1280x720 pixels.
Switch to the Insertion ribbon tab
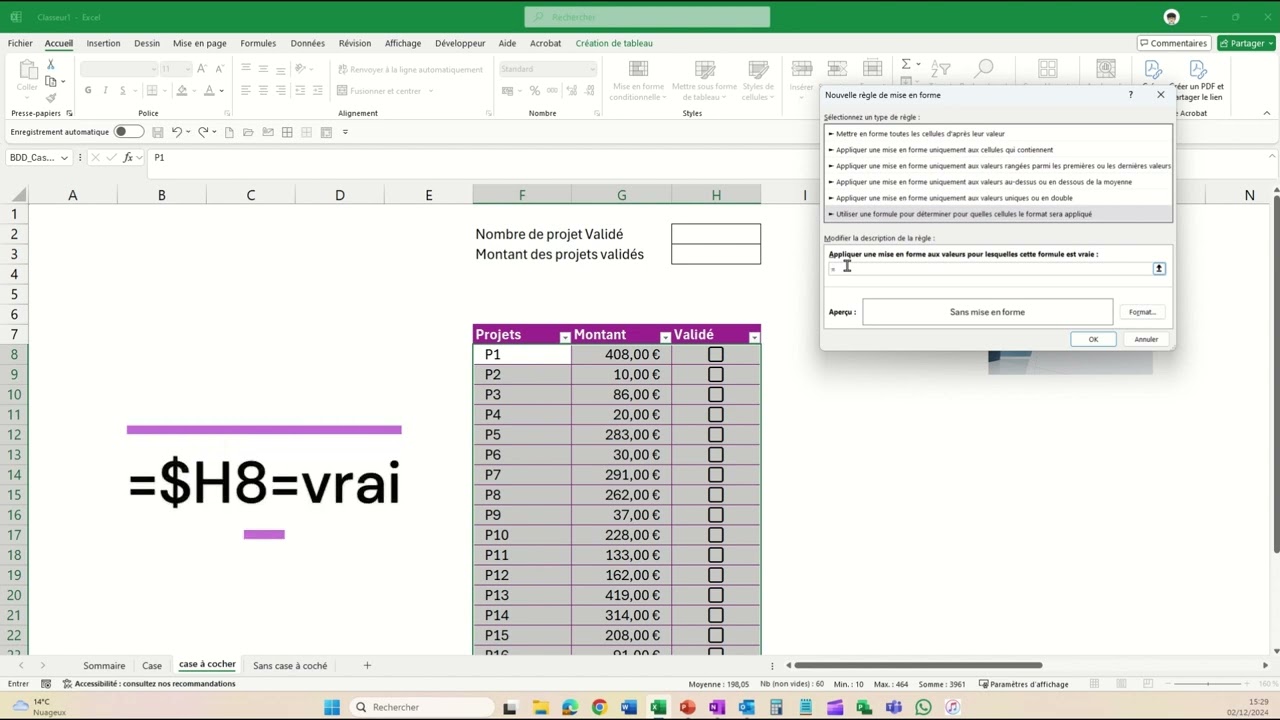pyautogui.click(x=103, y=43)
